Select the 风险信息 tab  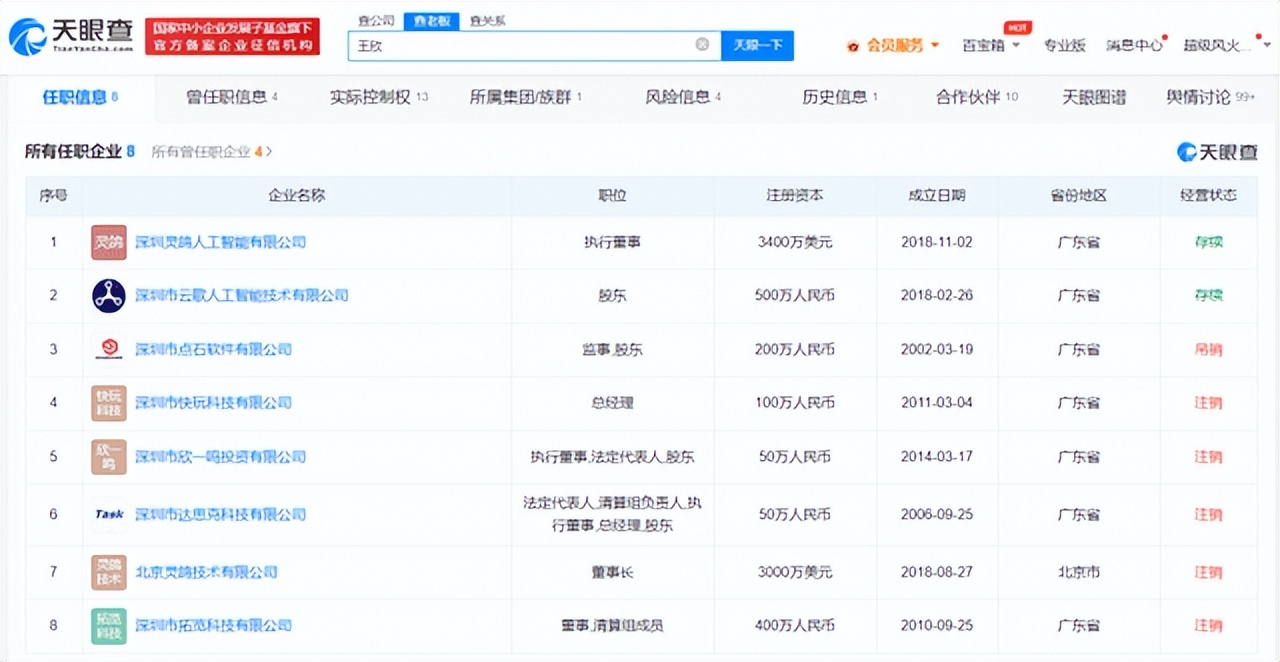675,97
